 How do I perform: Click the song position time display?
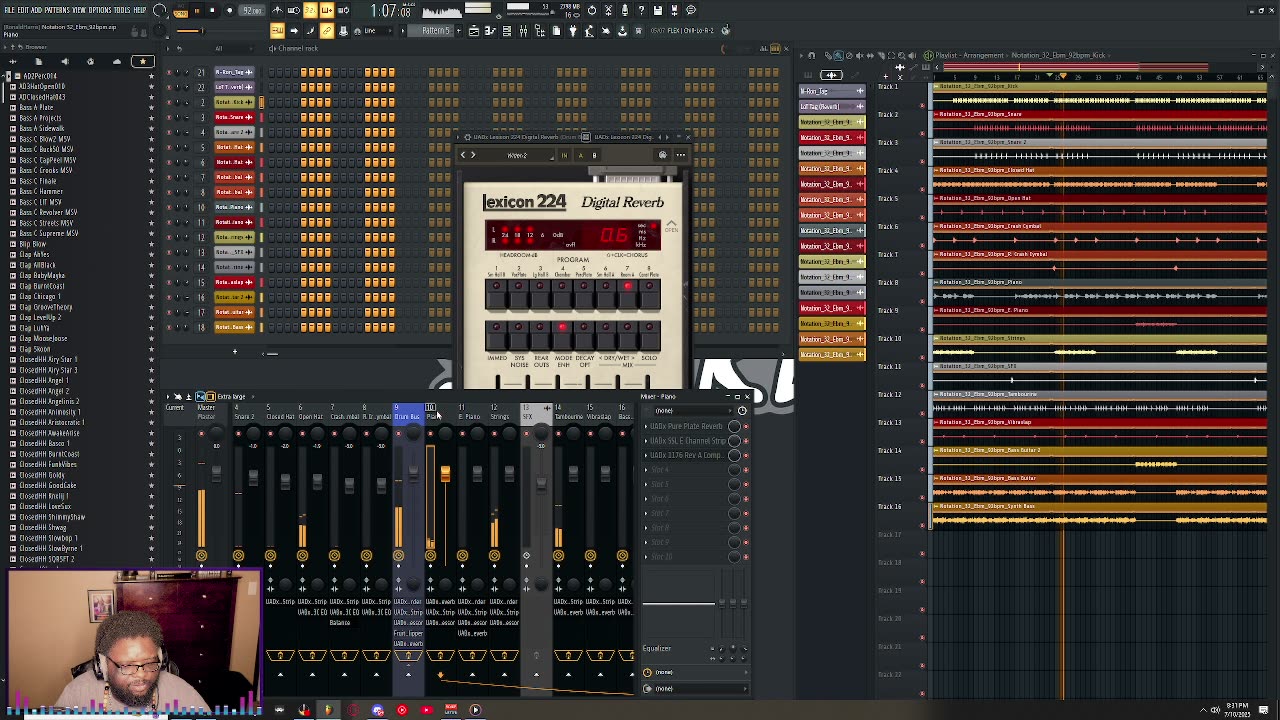pyautogui.click(x=390, y=11)
